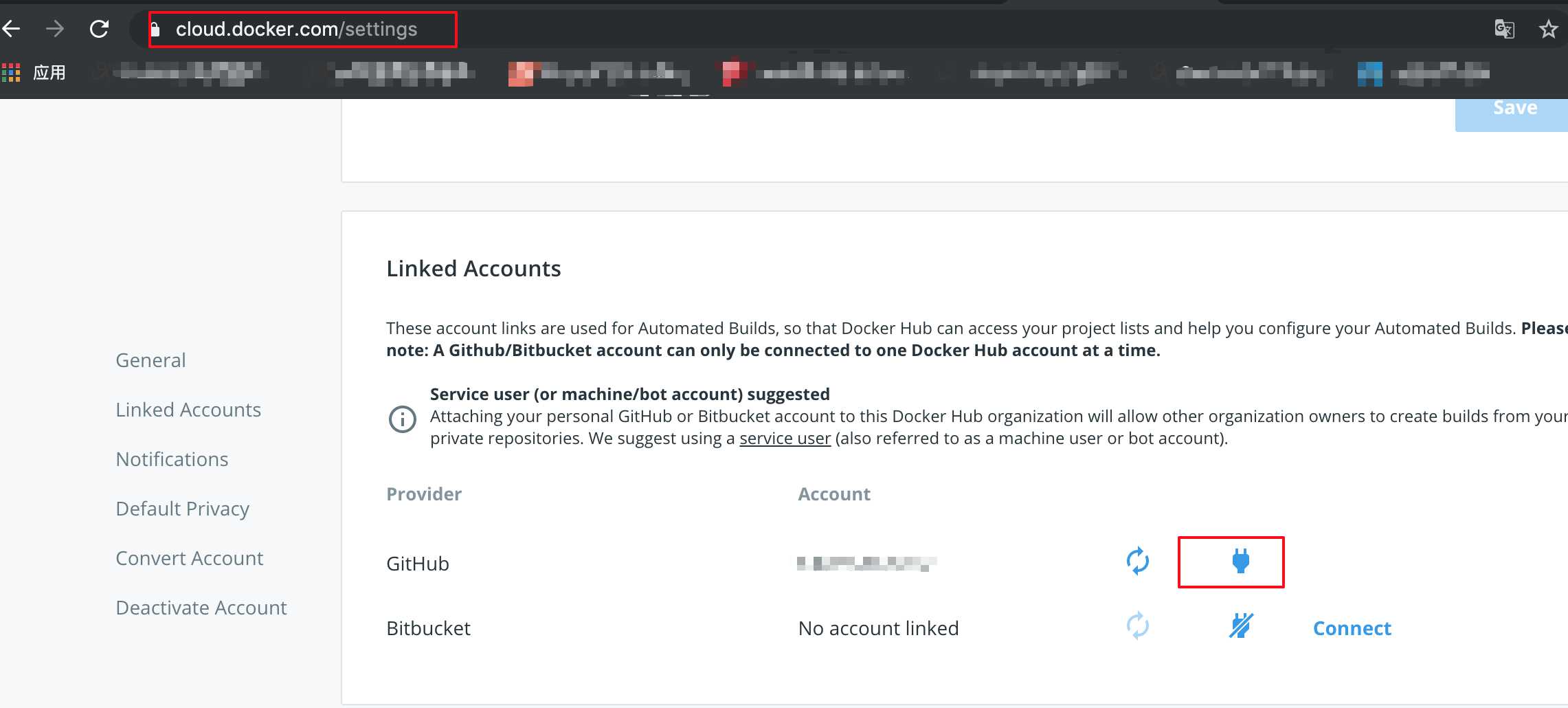Click the GitHub refresh sync icon
Image resolution: width=1568 pixels, height=708 pixels.
(x=1138, y=561)
